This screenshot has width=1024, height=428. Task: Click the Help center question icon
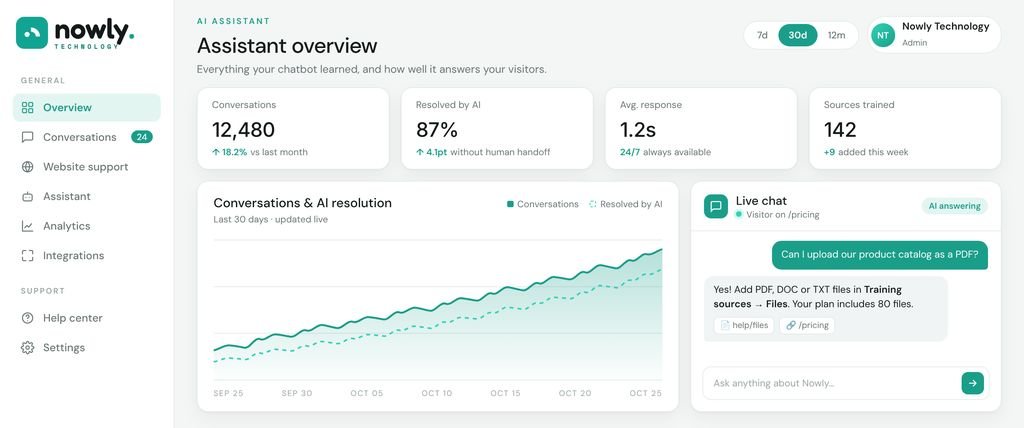click(x=27, y=318)
